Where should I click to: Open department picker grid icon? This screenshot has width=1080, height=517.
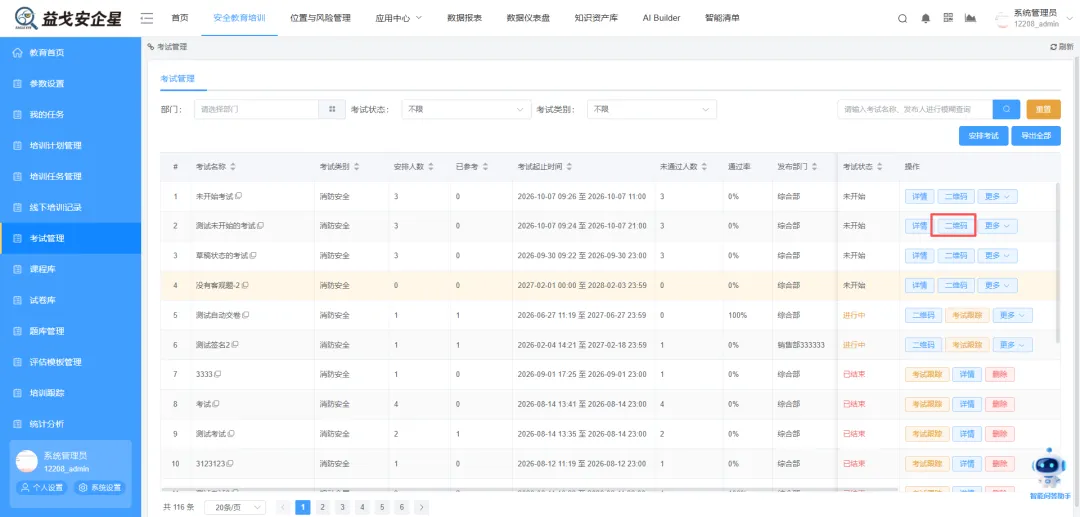332,109
